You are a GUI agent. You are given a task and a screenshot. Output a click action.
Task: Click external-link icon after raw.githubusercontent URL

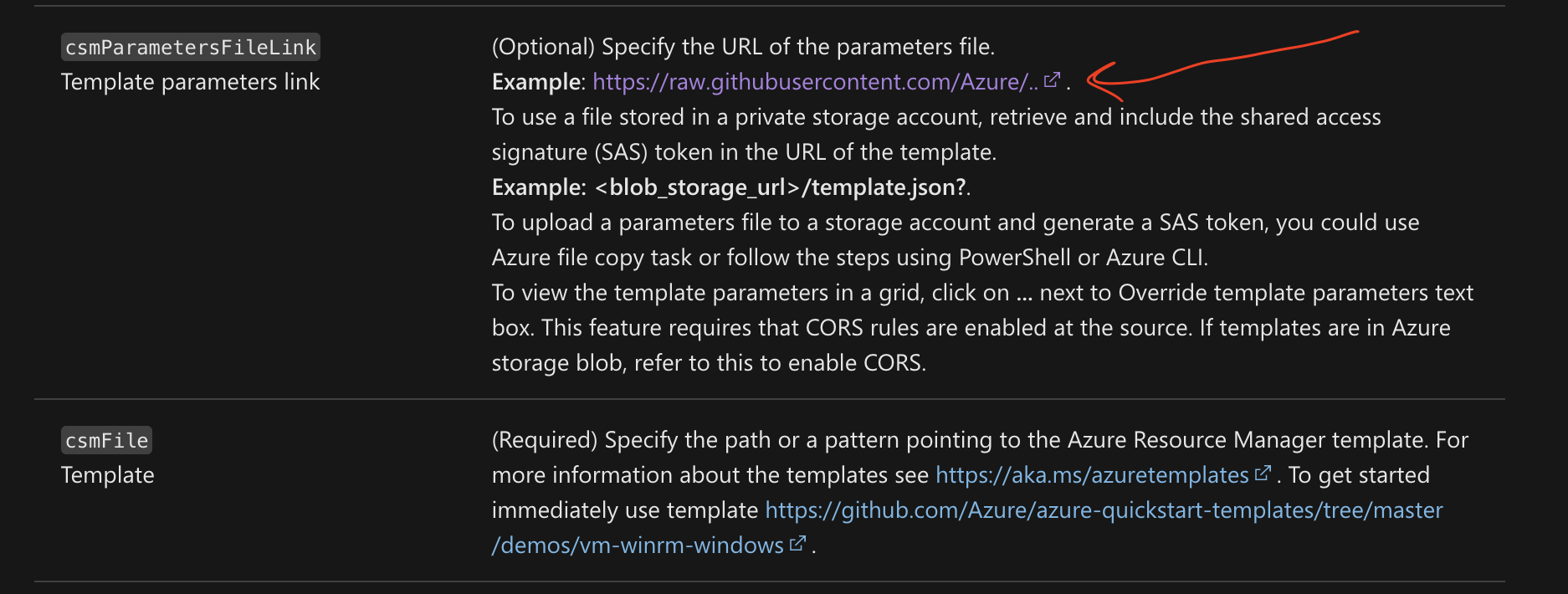click(x=1053, y=80)
